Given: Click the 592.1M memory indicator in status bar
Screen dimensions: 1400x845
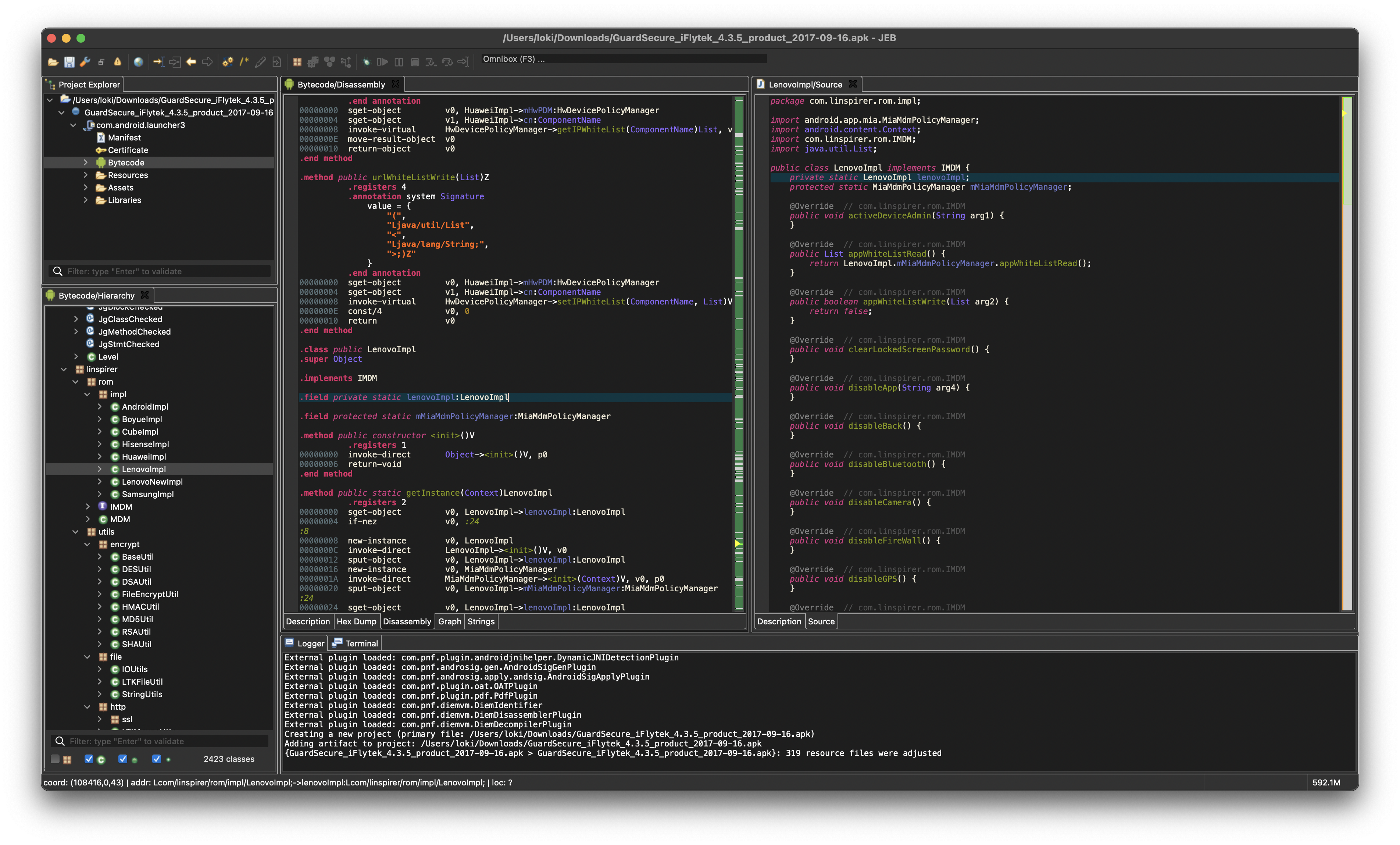Looking at the screenshot, I should 1326,782.
